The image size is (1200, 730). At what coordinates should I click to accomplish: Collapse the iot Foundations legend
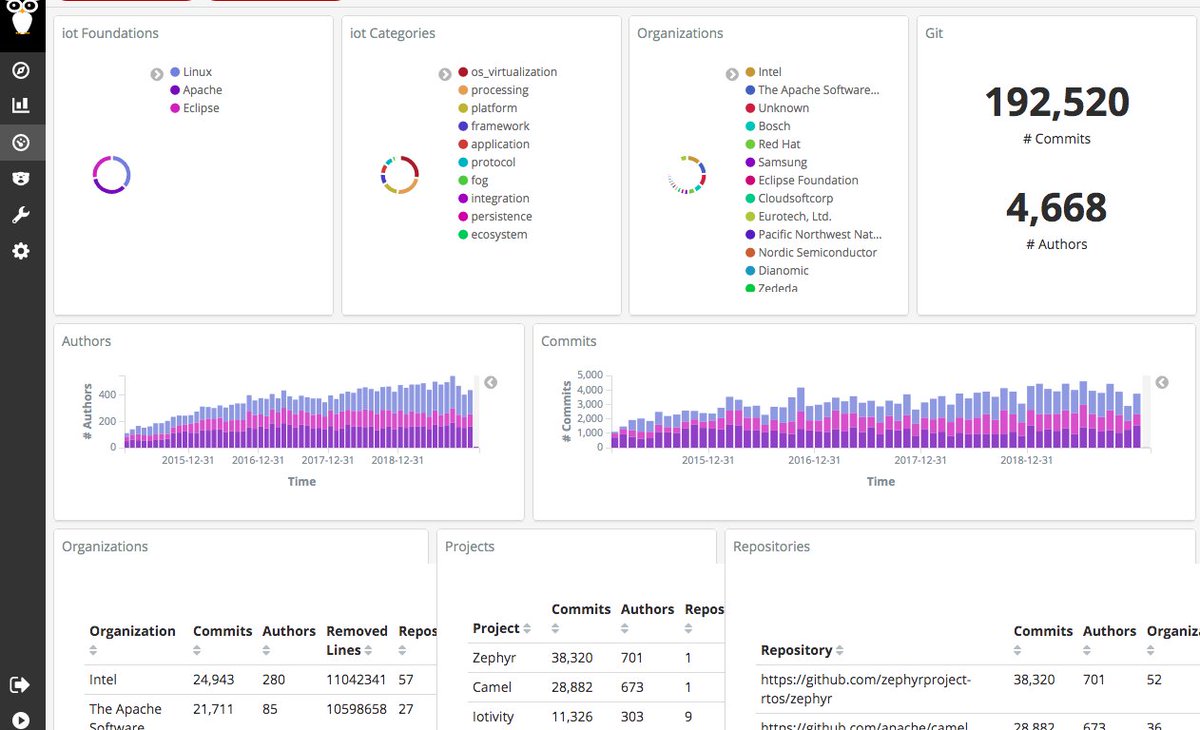coord(157,73)
